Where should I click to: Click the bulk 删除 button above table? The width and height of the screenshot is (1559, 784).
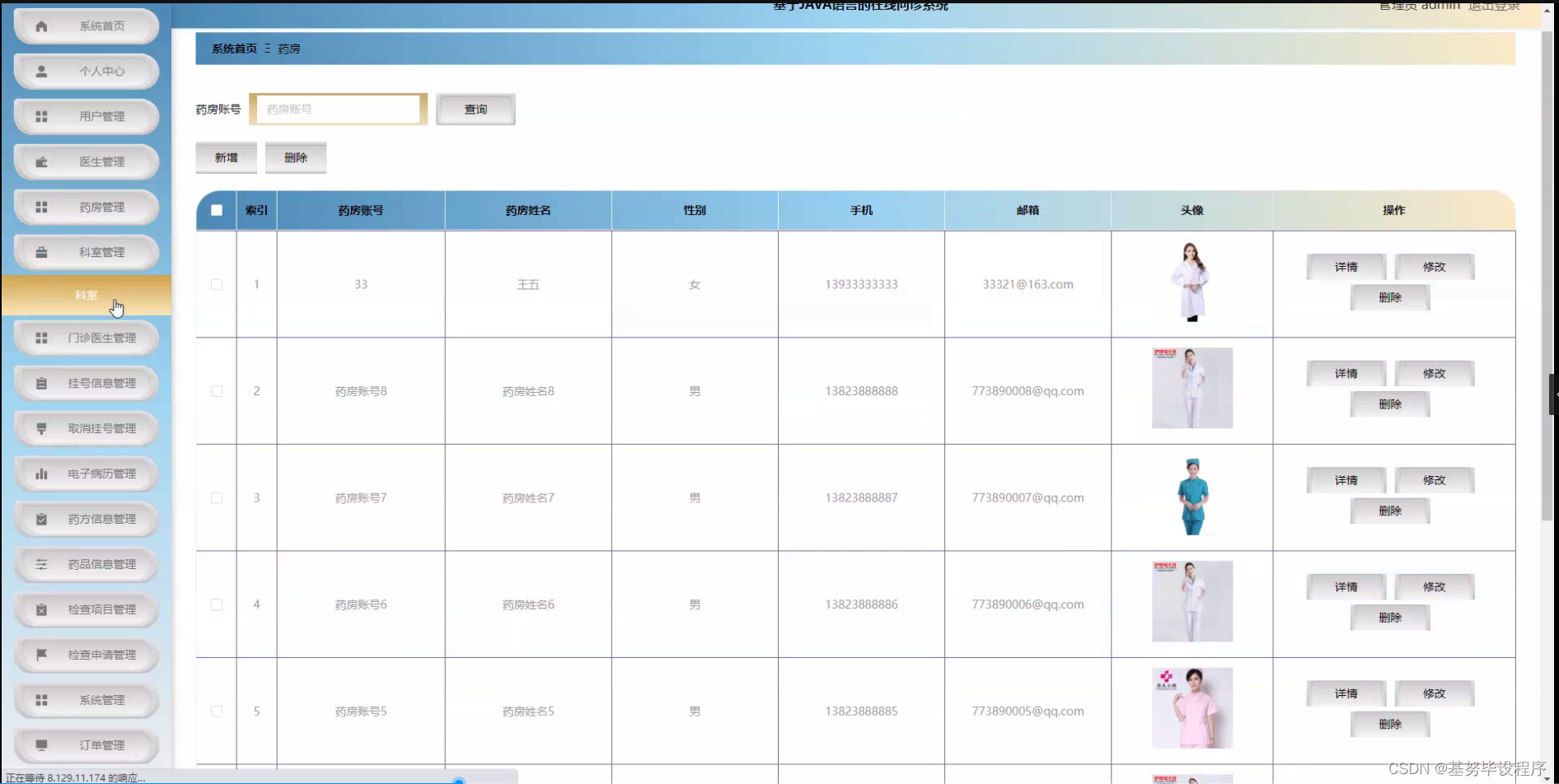pyautogui.click(x=296, y=158)
